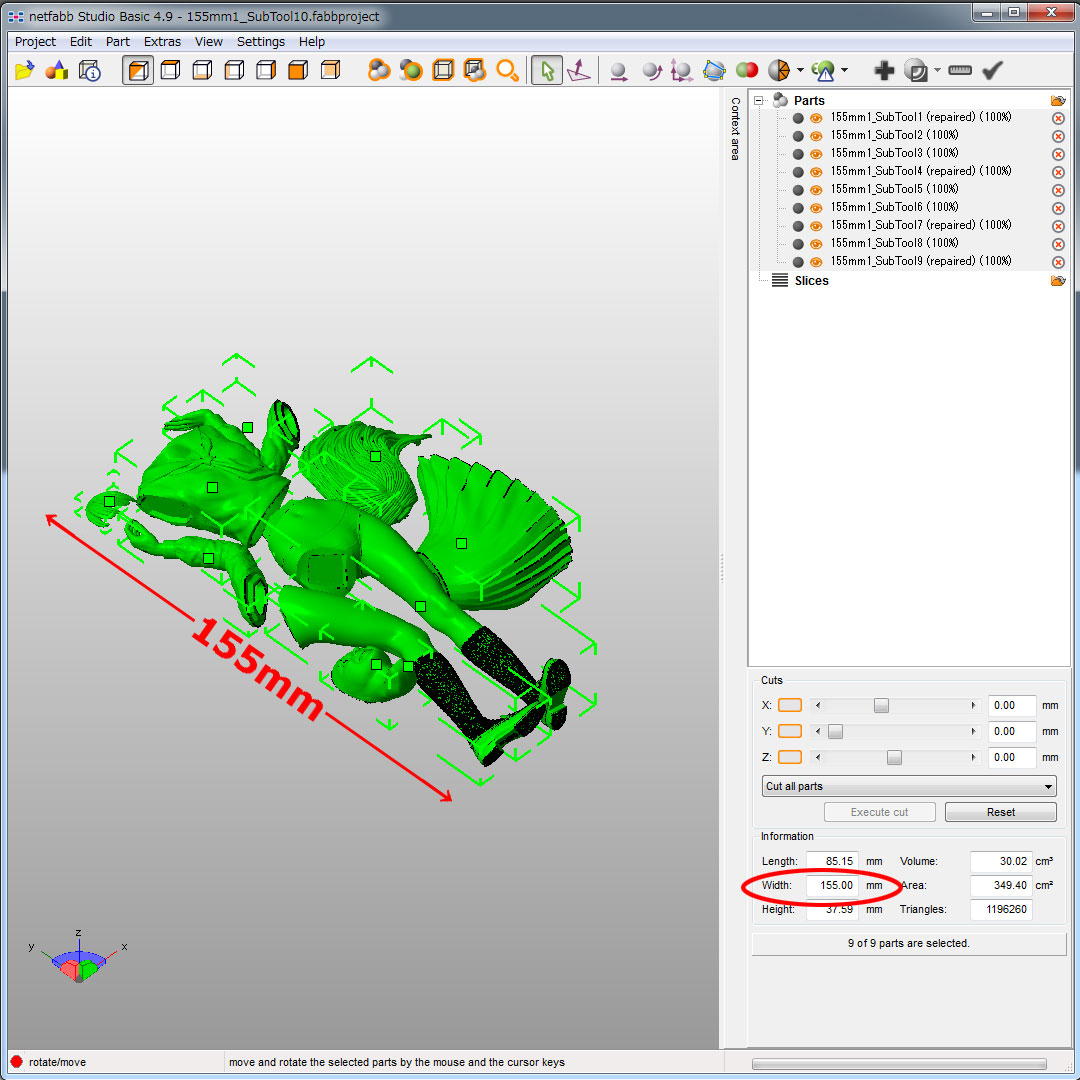1080x1080 pixels.
Task: Switch to the bottom view cube icon
Action: tap(202, 70)
